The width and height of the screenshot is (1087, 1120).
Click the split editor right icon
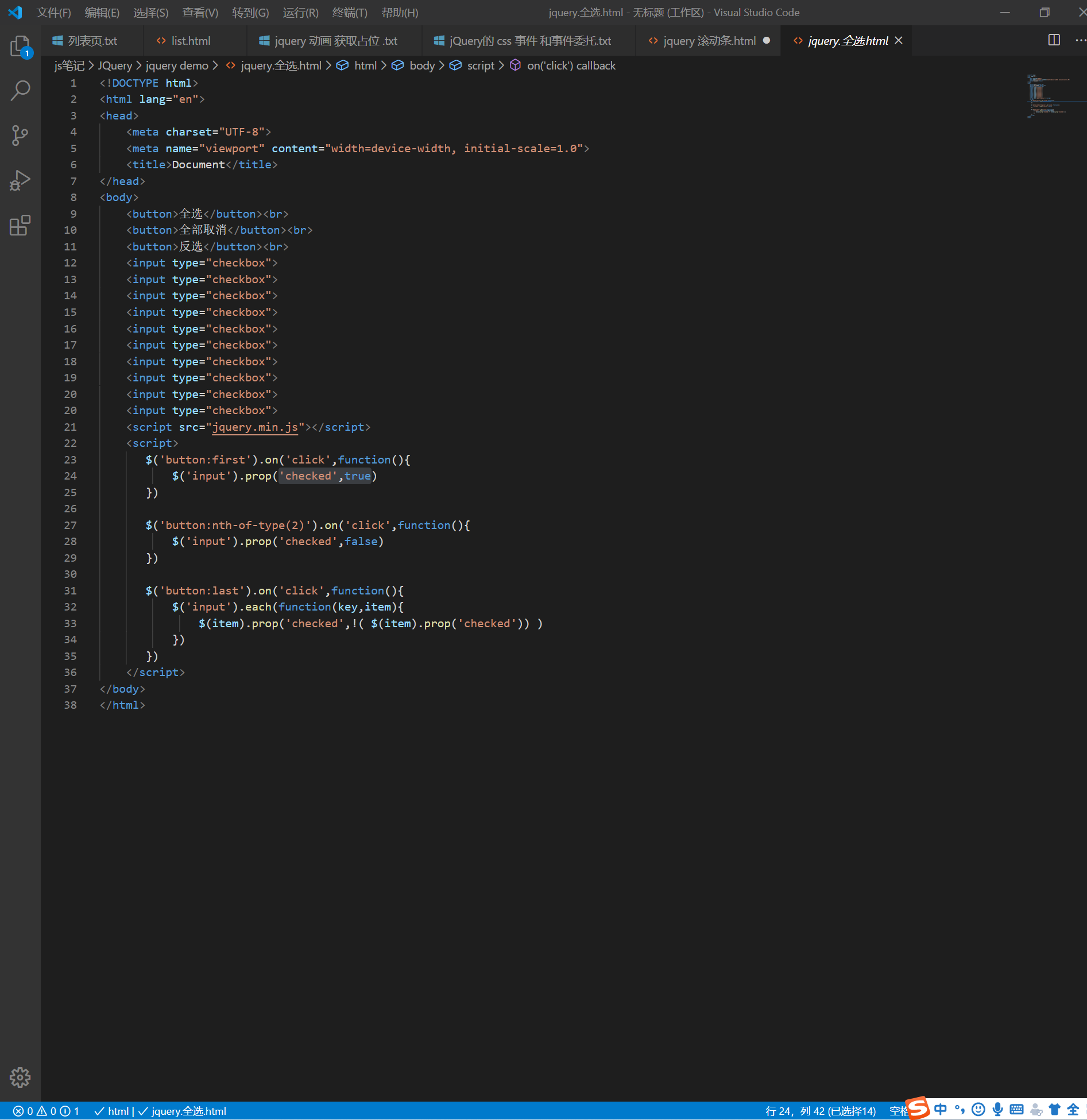[x=1054, y=40]
